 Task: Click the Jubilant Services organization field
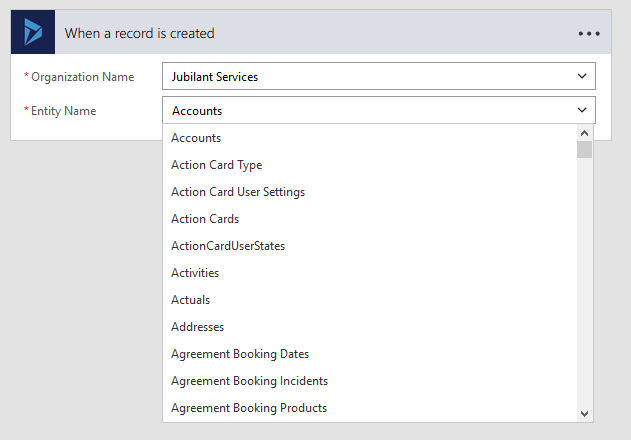click(379, 76)
